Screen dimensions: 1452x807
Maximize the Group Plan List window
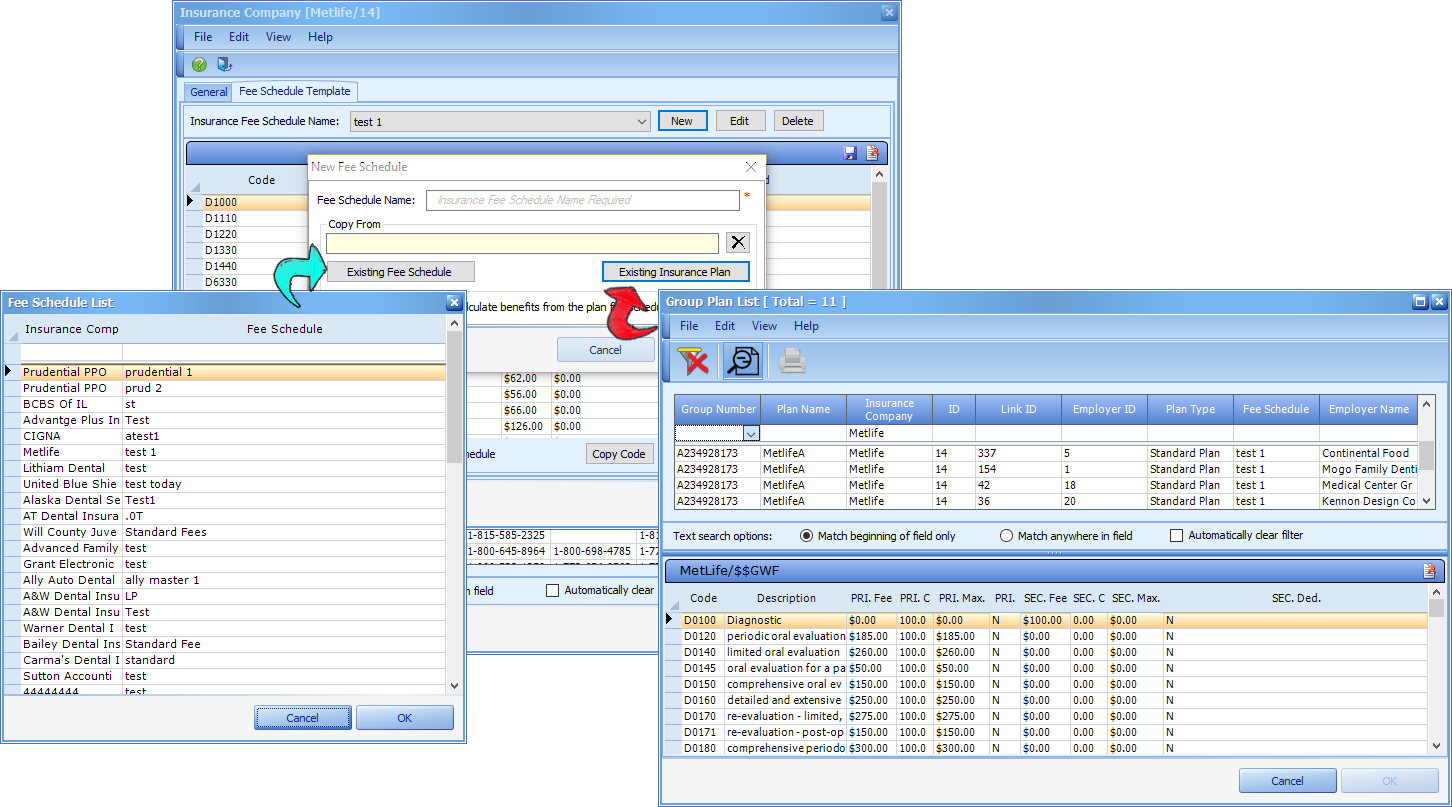[1419, 301]
